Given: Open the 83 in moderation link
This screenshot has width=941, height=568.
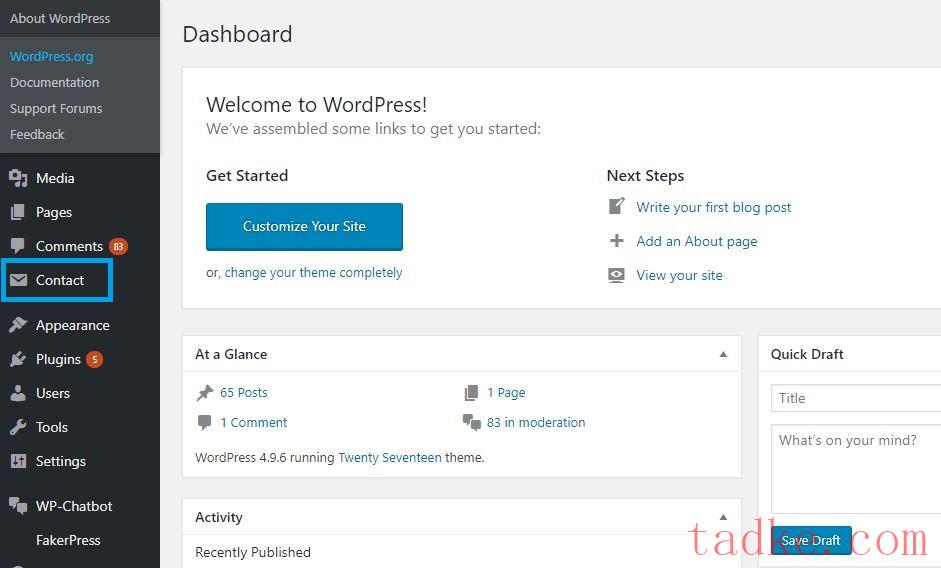Looking at the screenshot, I should tap(536, 422).
